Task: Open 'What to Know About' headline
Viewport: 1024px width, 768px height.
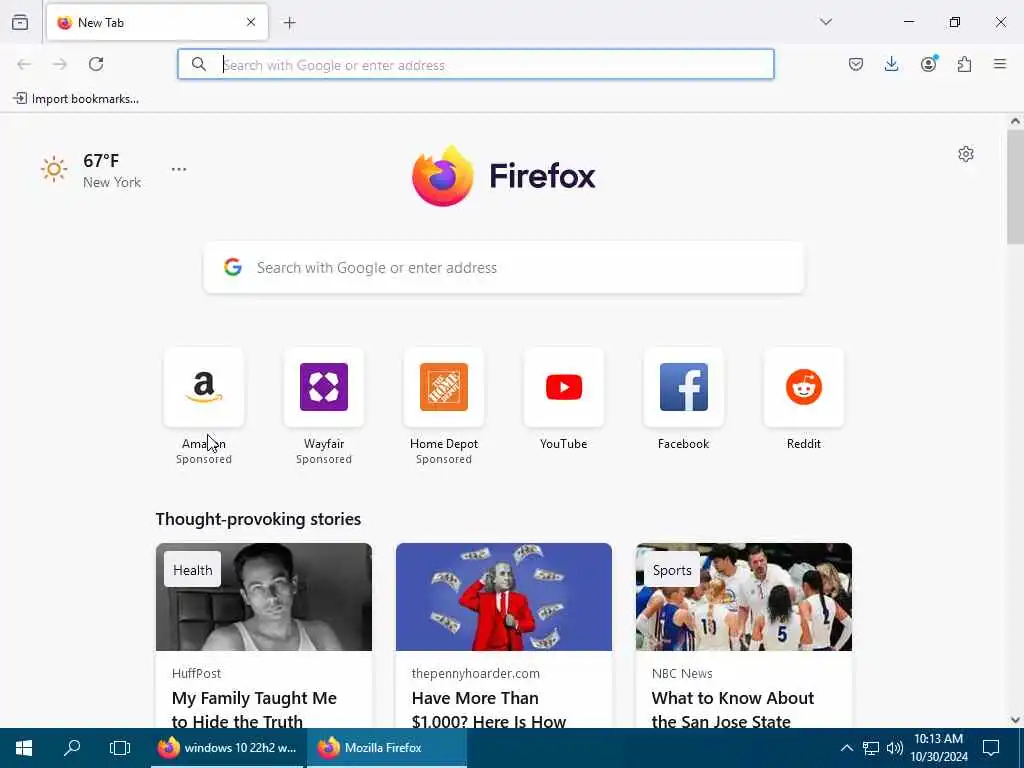Action: 733,709
